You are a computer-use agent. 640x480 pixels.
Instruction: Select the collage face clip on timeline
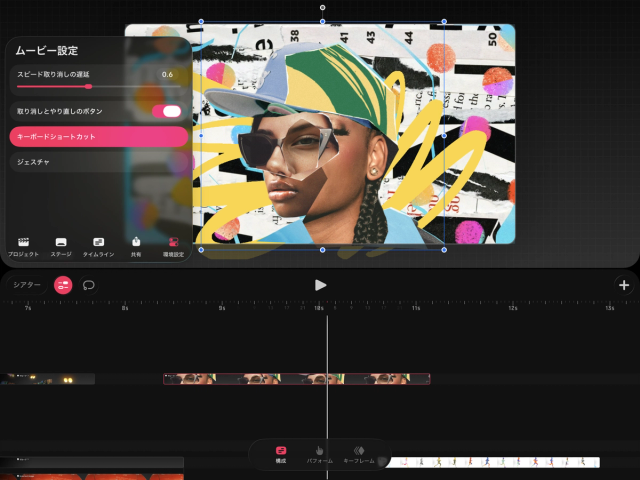(x=297, y=379)
